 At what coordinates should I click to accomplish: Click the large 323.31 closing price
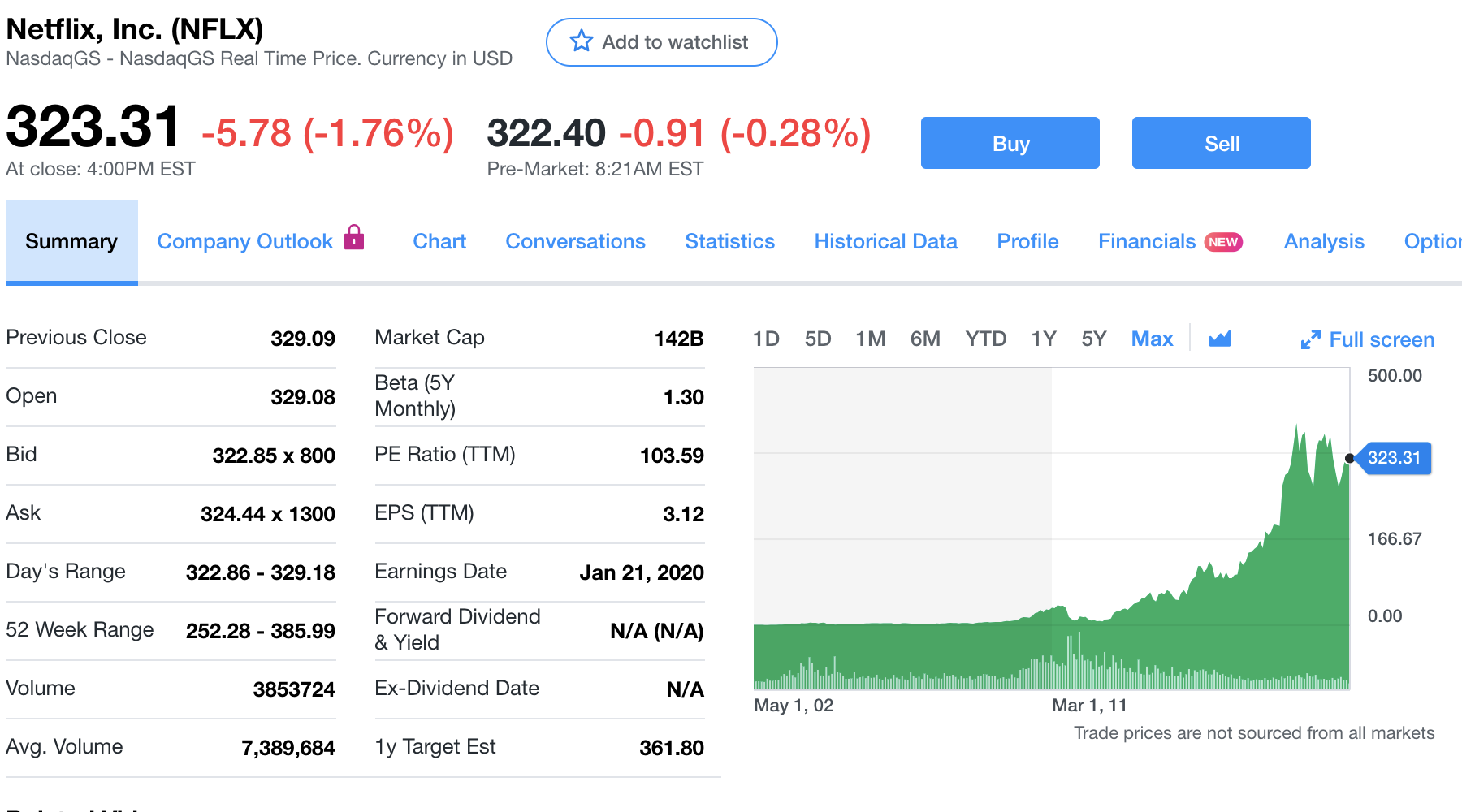[x=93, y=127]
